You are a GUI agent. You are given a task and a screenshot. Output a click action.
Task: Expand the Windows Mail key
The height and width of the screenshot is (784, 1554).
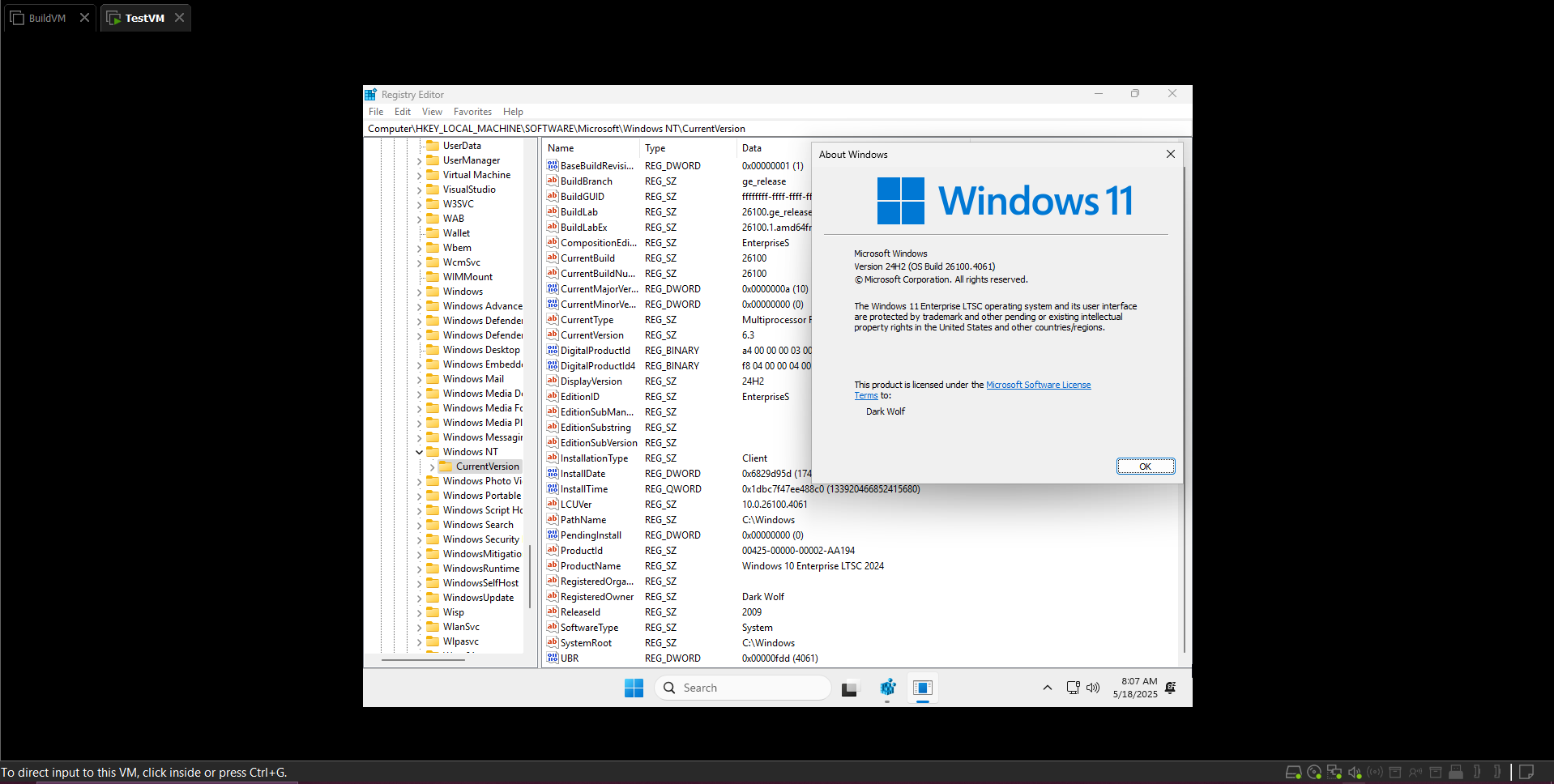click(419, 379)
